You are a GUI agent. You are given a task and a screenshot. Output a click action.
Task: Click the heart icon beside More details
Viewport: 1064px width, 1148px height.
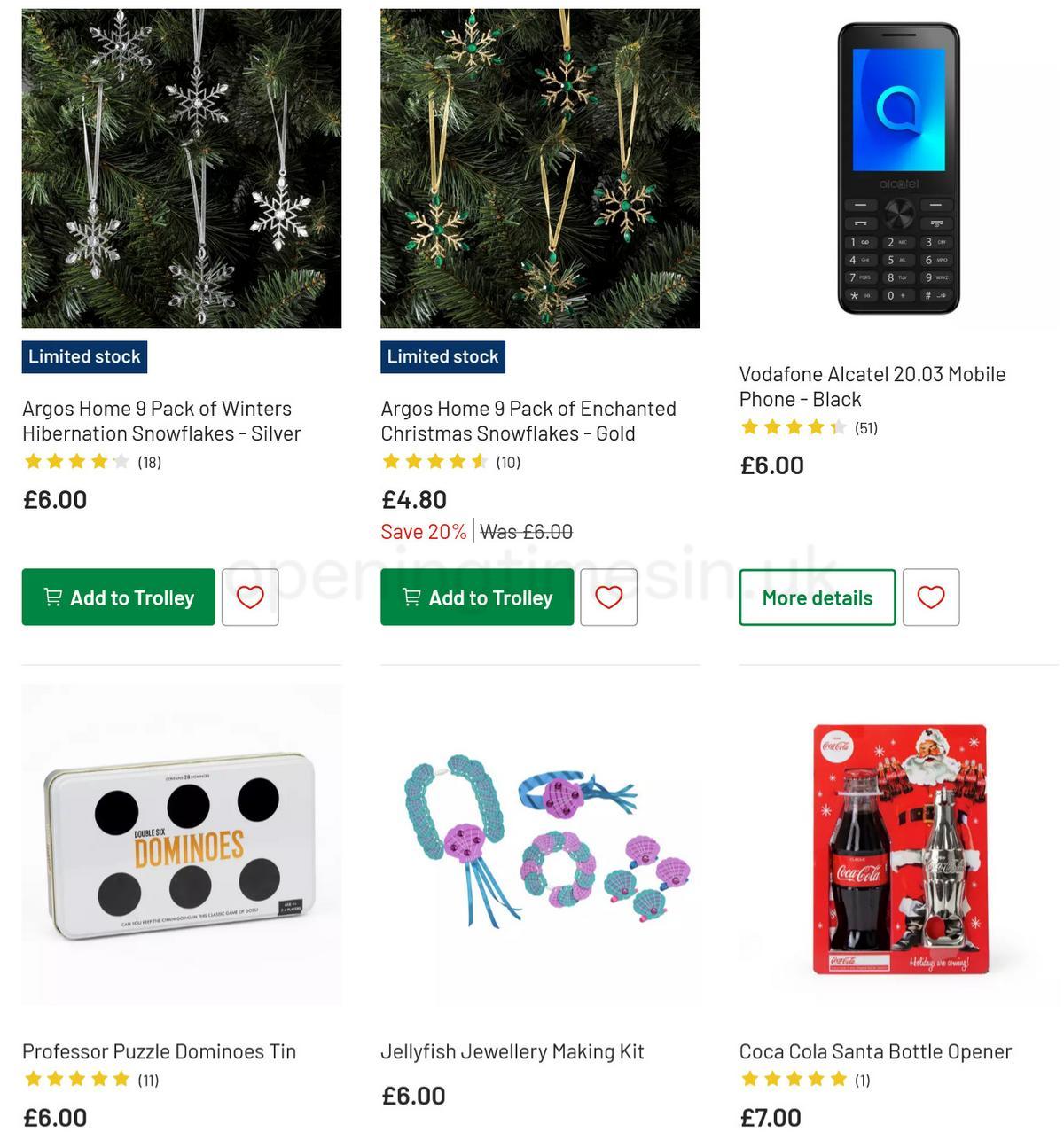coord(931,597)
